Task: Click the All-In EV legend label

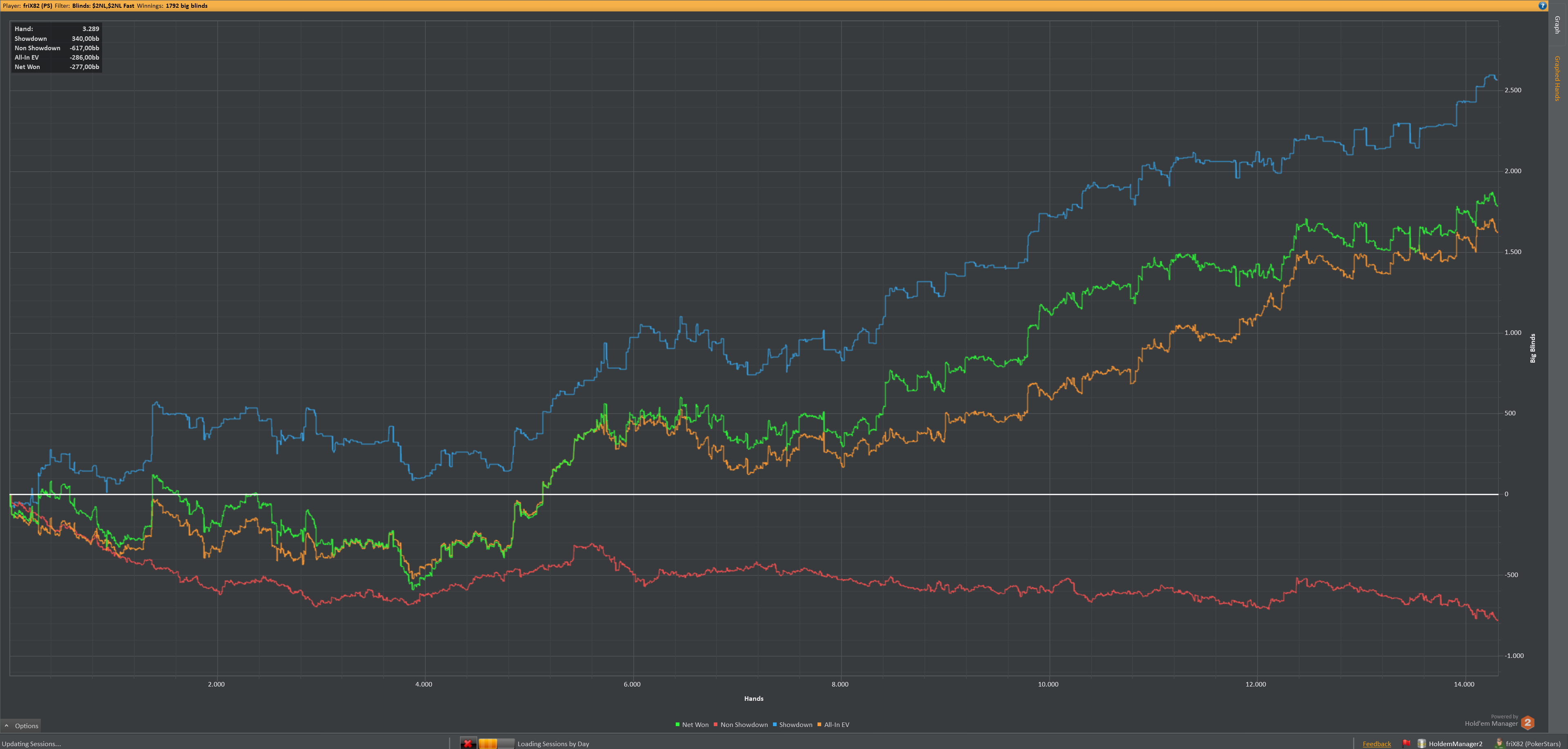Action: 837,724
